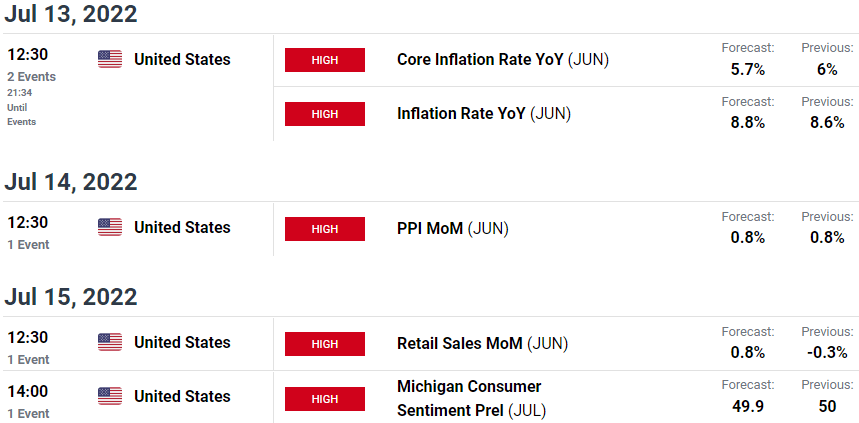Click the Jul 13, 2022 date header
The width and height of the screenshot is (859, 423).
(71, 14)
